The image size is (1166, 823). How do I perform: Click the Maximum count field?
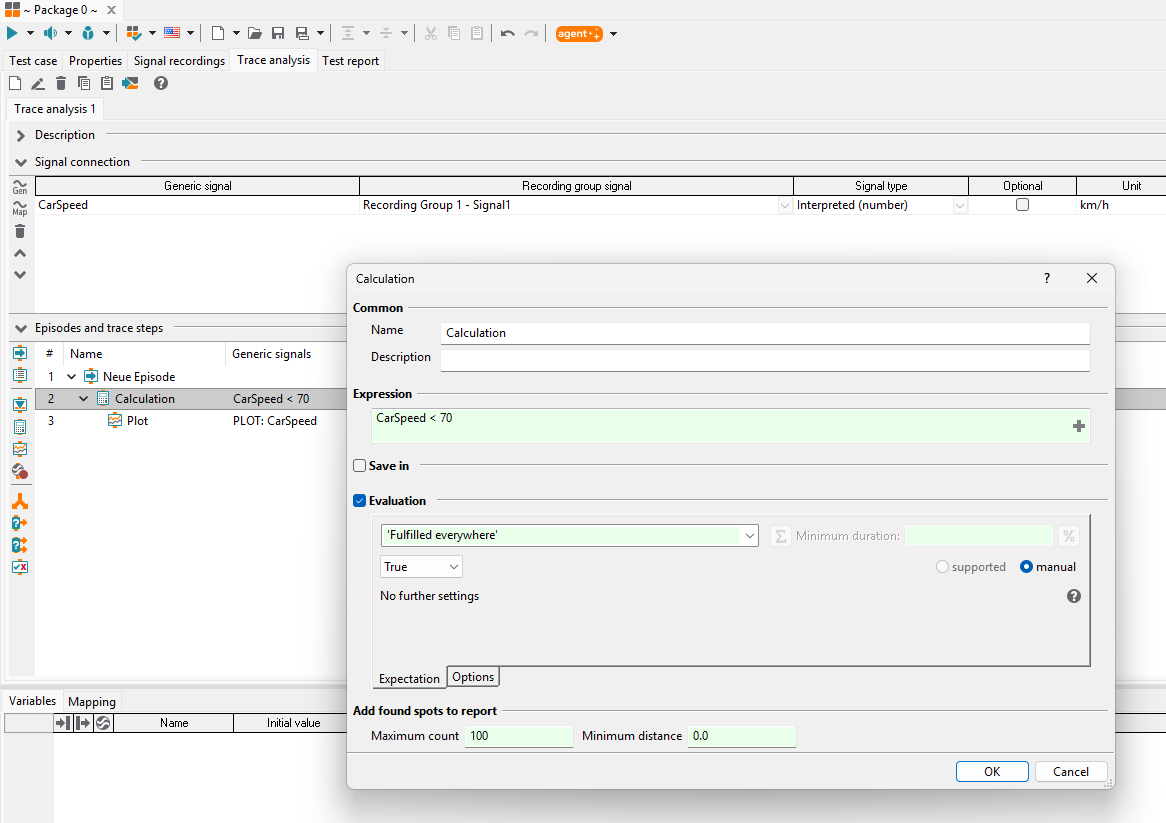(519, 736)
